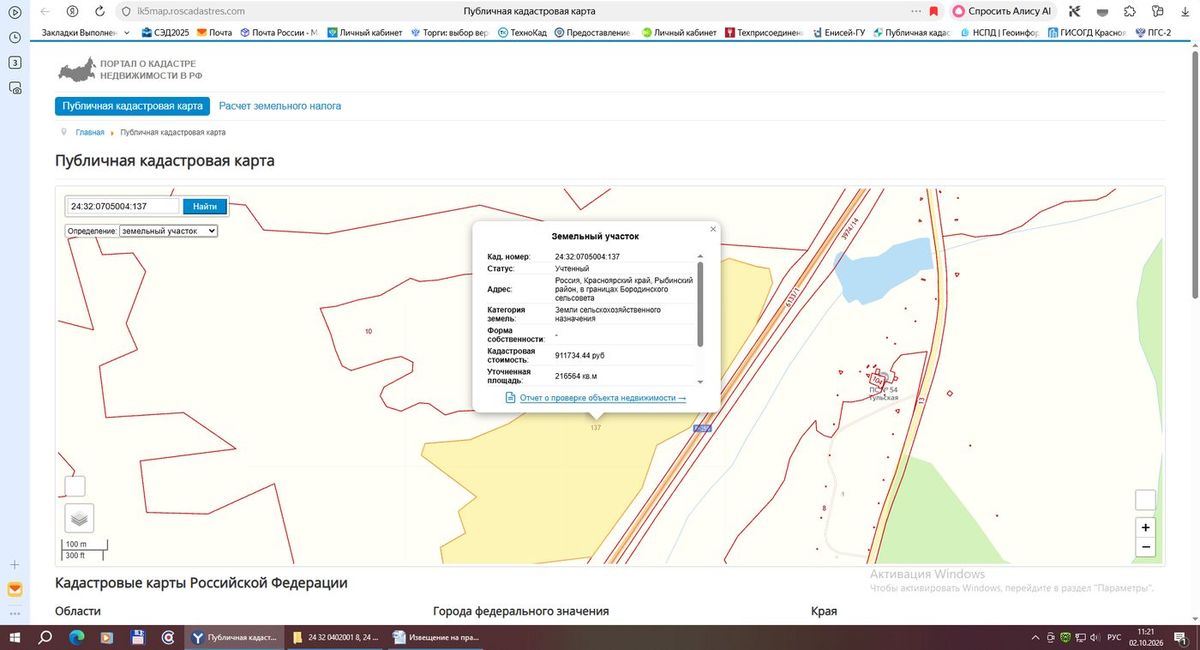Zoom in with the plus button
This screenshot has height=650, width=1200.
click(x=1145, y=527)
